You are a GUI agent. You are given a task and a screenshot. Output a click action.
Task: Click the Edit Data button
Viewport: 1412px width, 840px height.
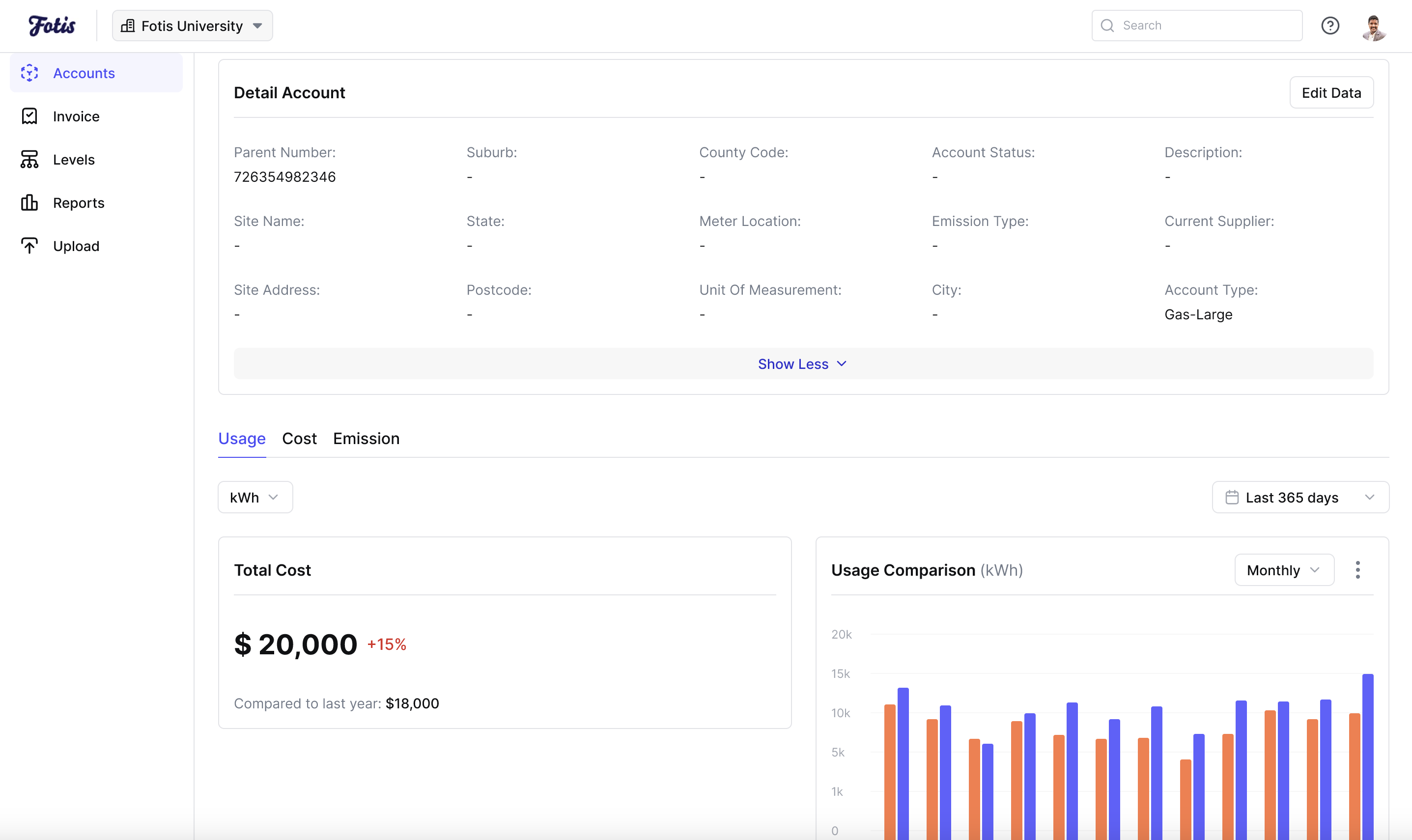1330,92
